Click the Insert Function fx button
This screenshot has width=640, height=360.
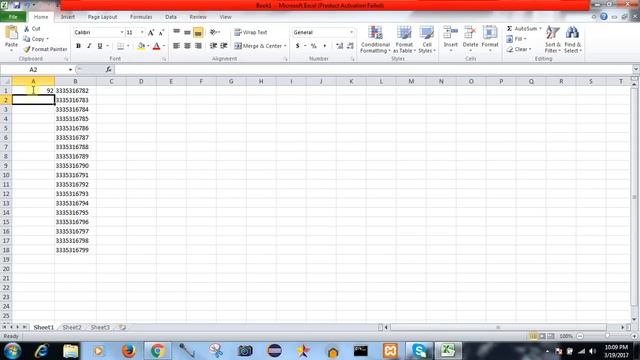[109, 70]
